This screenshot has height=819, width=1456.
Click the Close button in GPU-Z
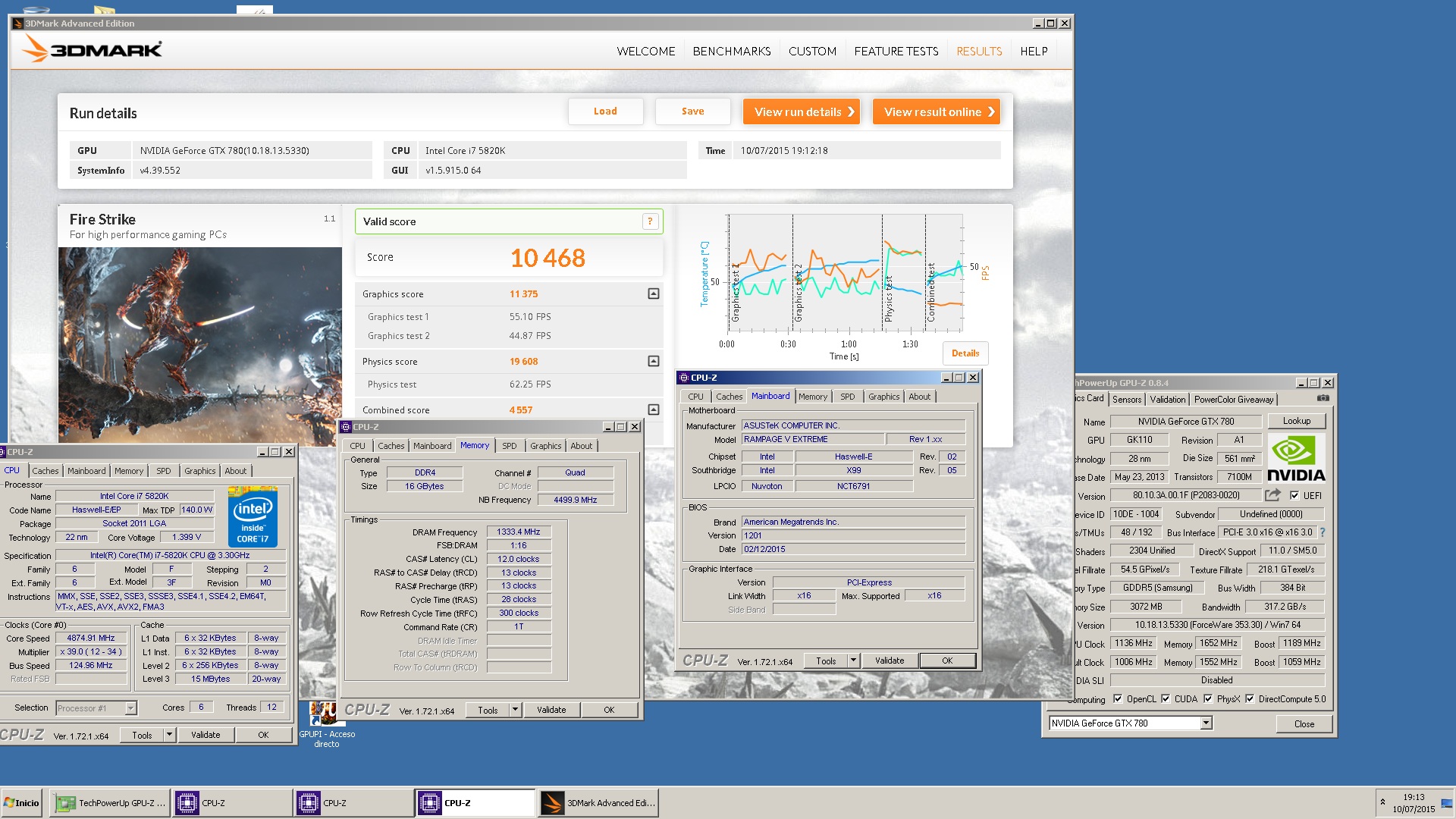click(1304, 723)
